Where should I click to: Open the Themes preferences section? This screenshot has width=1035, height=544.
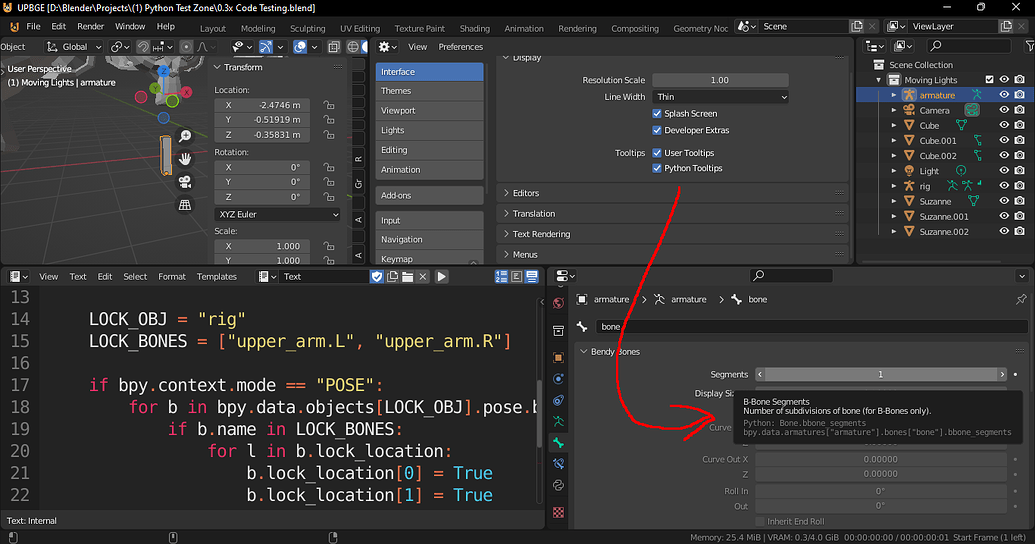coord(430,91)
